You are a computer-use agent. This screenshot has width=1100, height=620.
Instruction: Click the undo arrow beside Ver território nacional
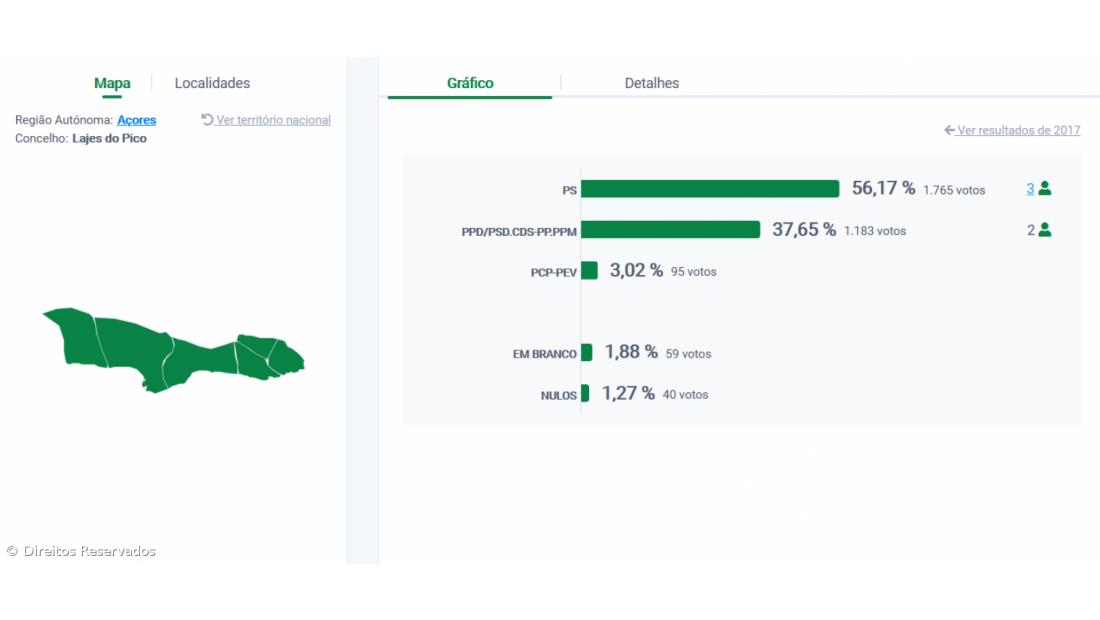tap(207, 120)
